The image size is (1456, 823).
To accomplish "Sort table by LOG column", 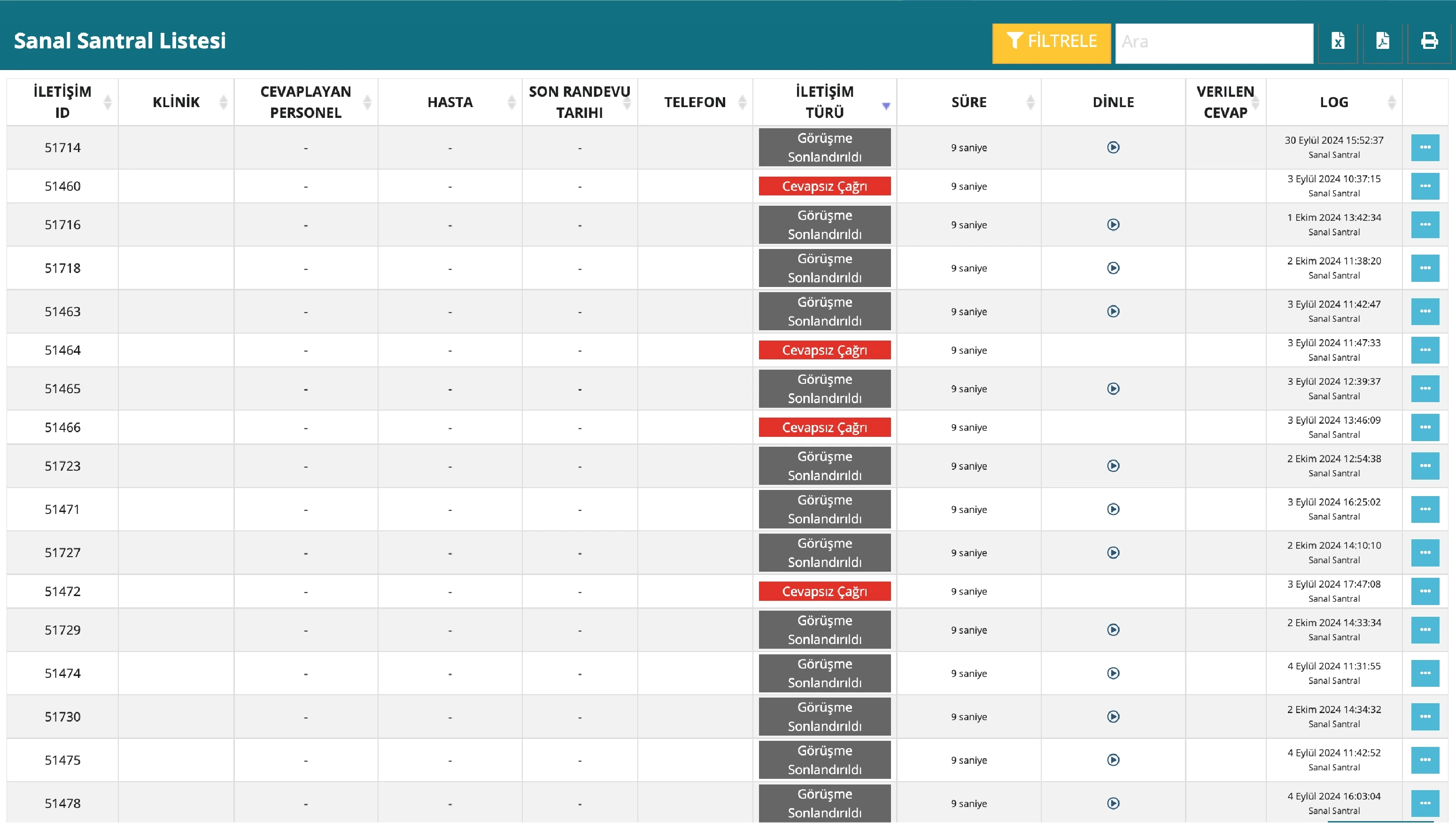I will point(1333,102).
